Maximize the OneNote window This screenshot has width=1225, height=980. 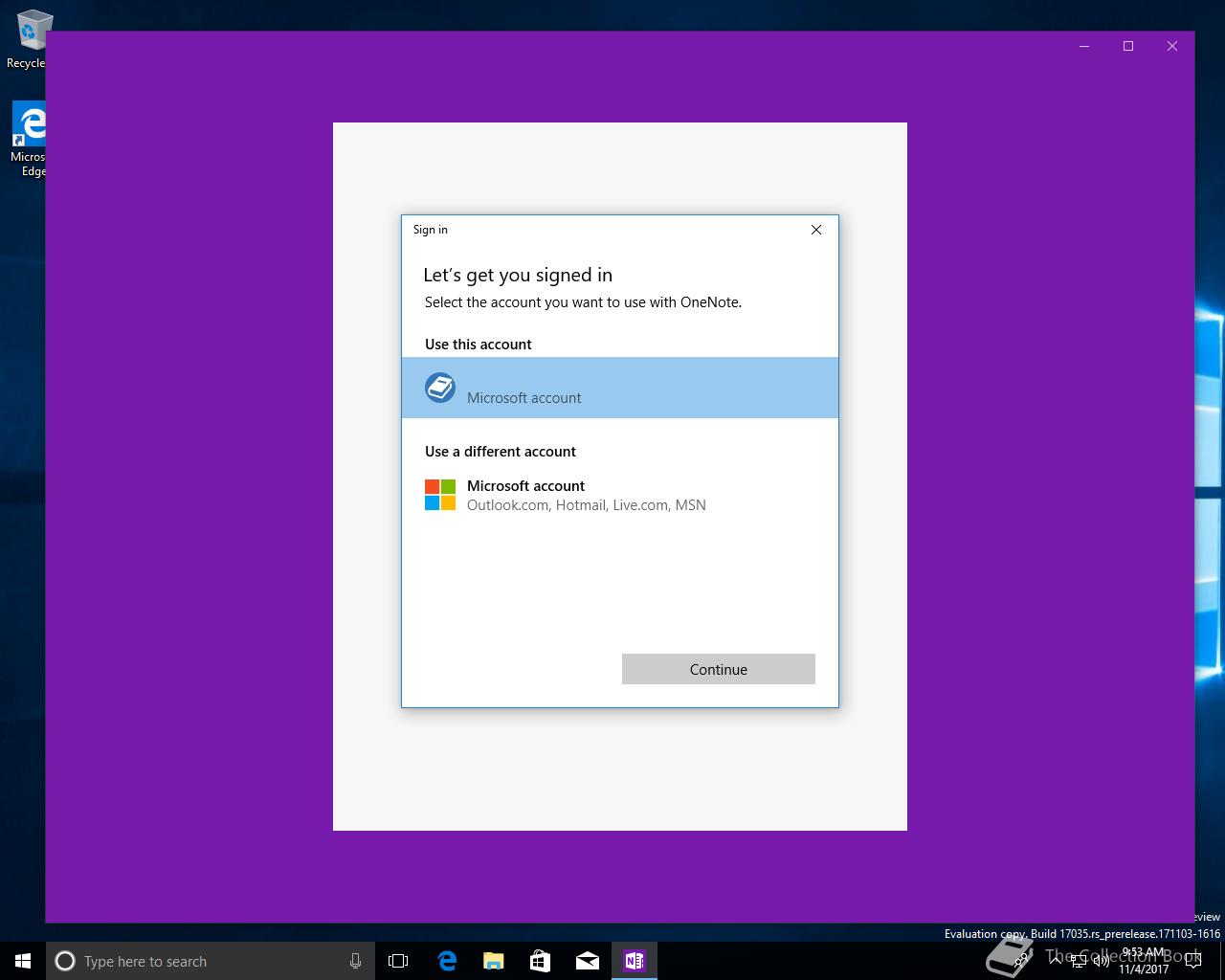pos(1128,46)
